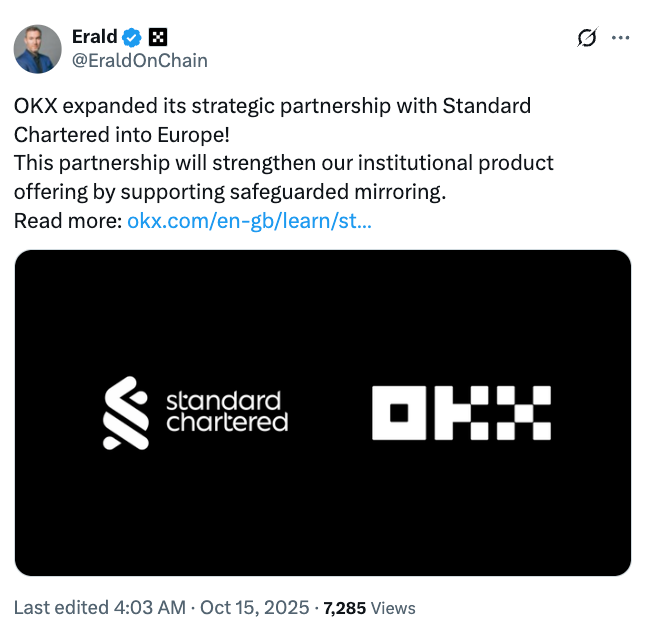Follow the okx.com/en-gb/learn link
This screenshot has width=650, height=636.
249,220
